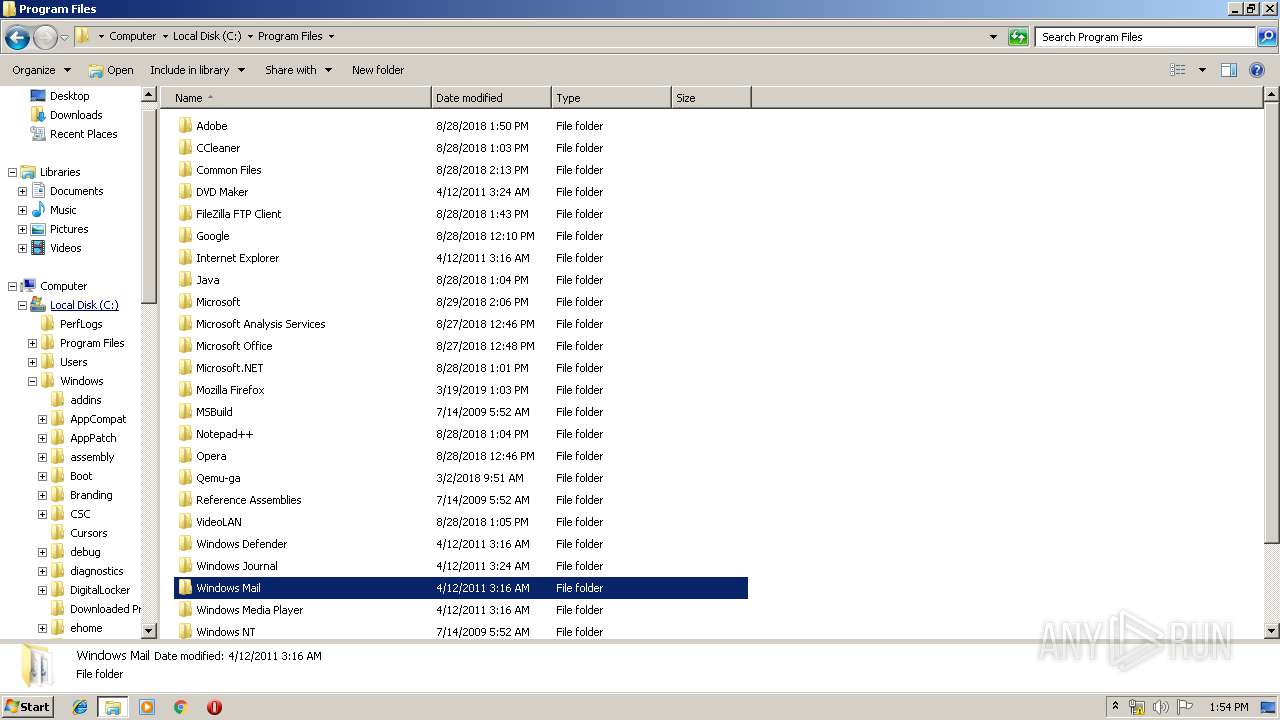Sort by the Size column header
Screen dimensions: 1280x720
pos(711,98)
